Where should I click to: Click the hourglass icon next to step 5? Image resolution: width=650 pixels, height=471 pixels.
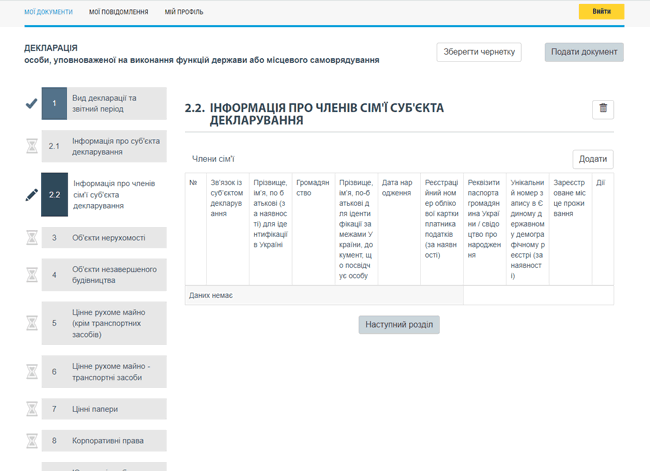31,324
